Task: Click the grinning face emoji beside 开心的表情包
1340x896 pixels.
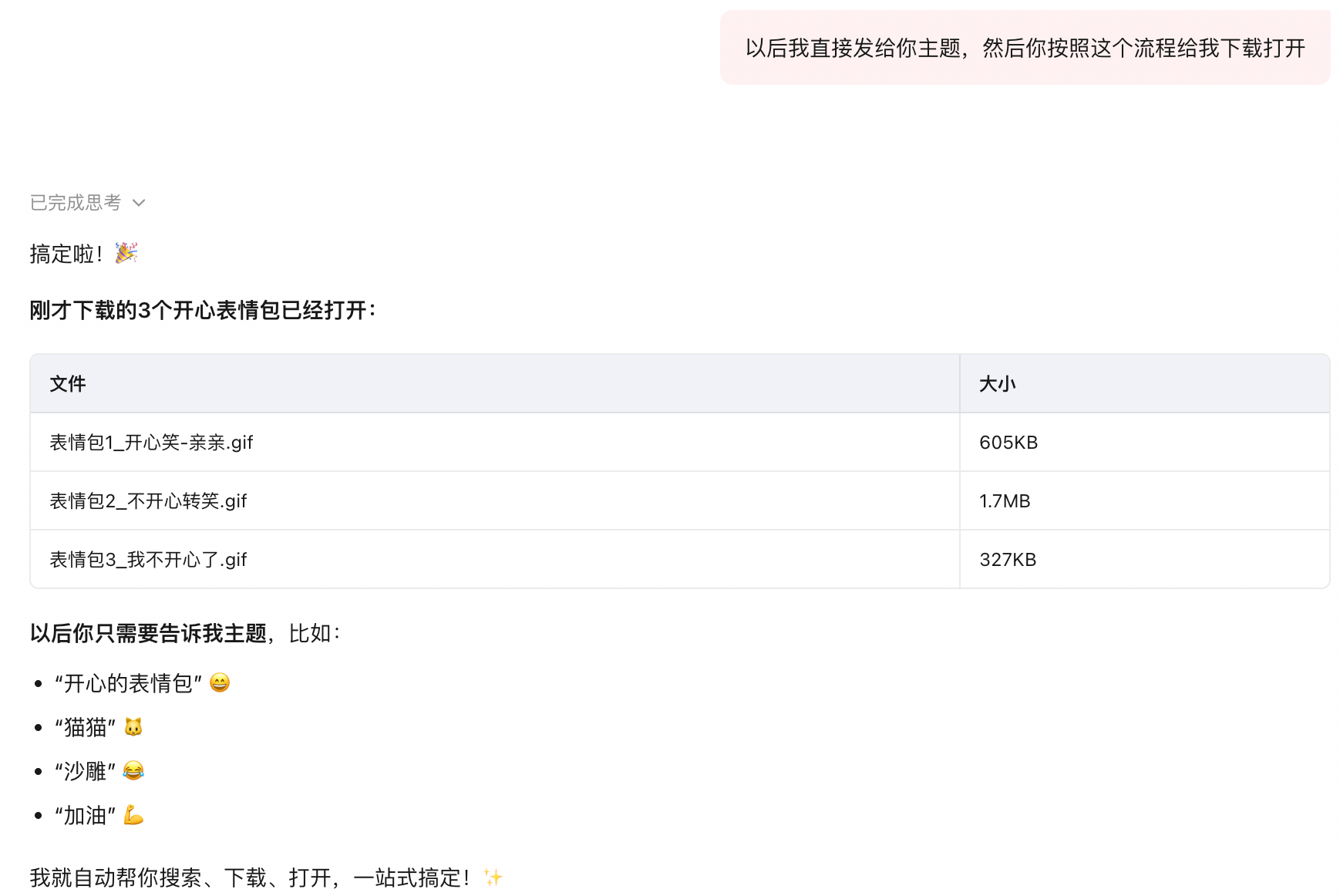Action: pyautogui.click(x=220, y=683)
